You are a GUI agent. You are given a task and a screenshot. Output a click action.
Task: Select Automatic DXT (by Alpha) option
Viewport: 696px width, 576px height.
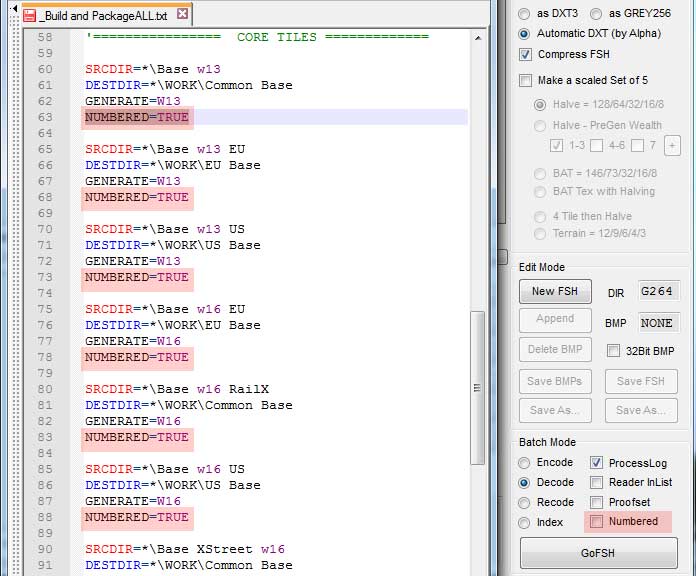tap(524, 34)
